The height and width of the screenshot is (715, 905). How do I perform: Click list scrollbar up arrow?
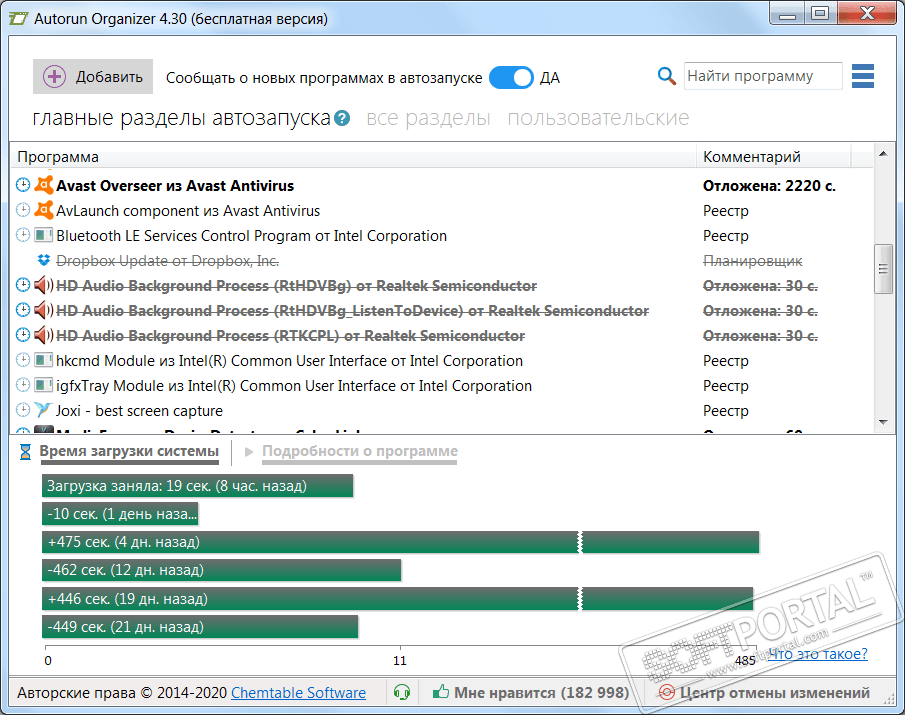(883, 154)
